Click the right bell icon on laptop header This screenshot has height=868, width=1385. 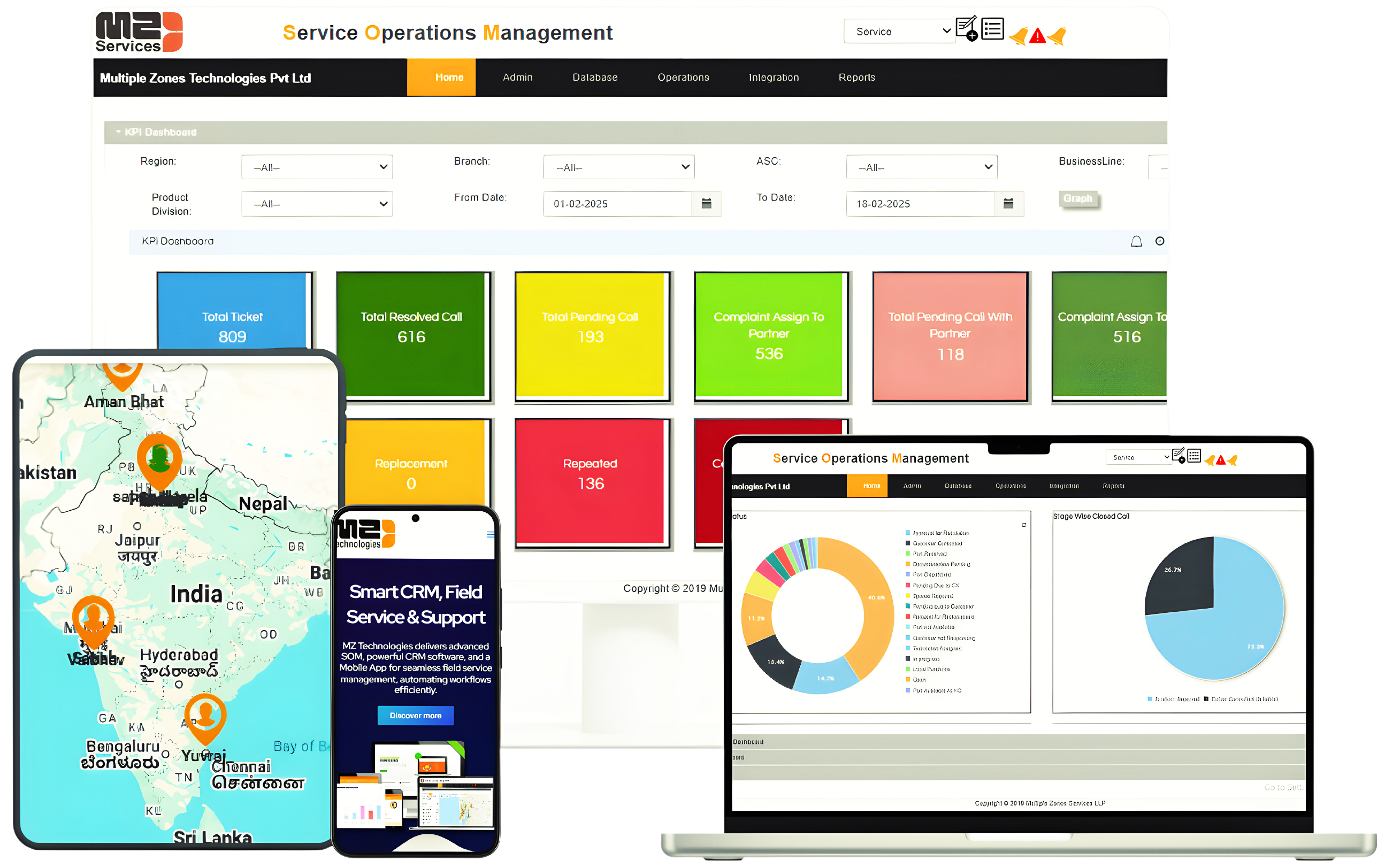point(1232,460)
